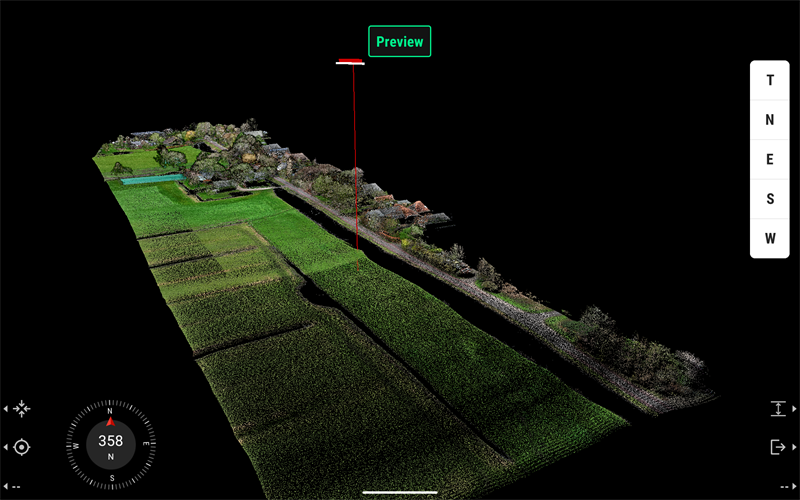800x500 pixels.
Task: Click the compass heading dial
Action: [x=110, y=442]
